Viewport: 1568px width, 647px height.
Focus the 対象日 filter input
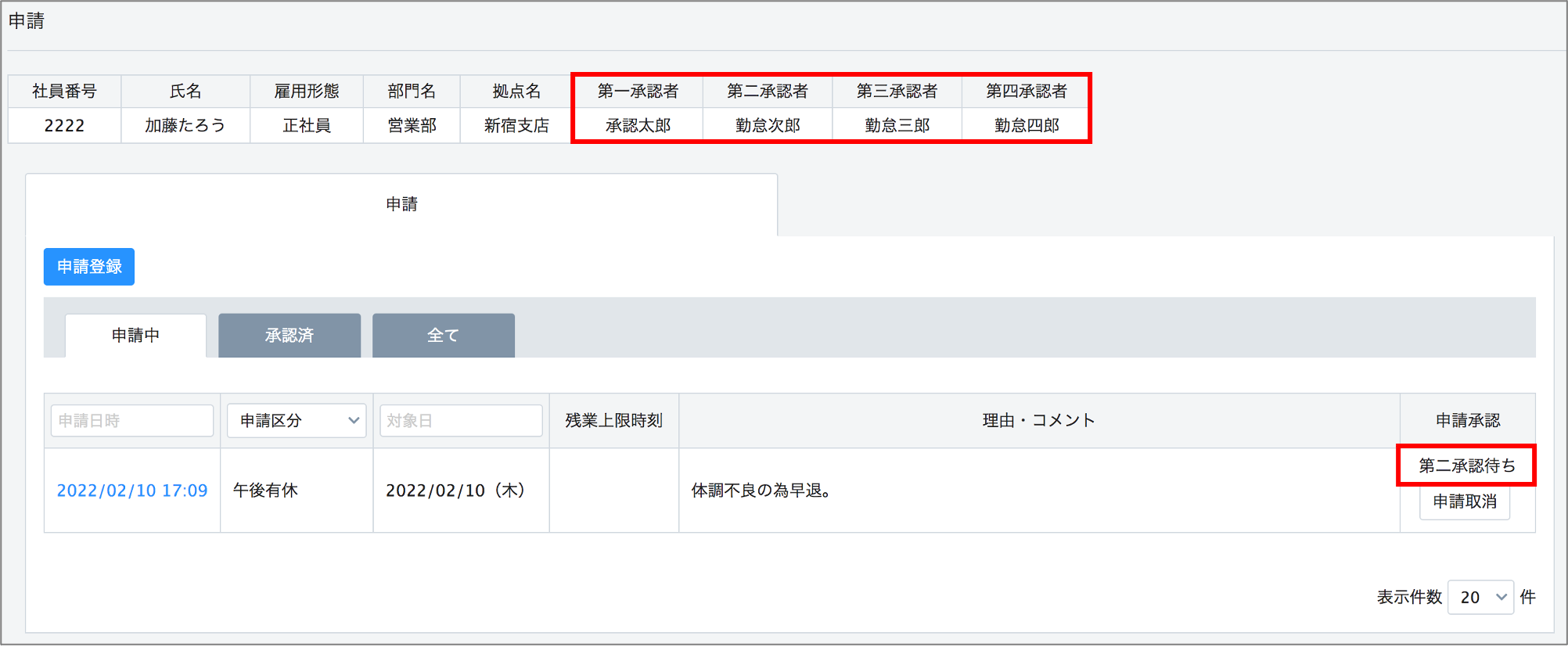pyautogui.click(x=461, y=421)
